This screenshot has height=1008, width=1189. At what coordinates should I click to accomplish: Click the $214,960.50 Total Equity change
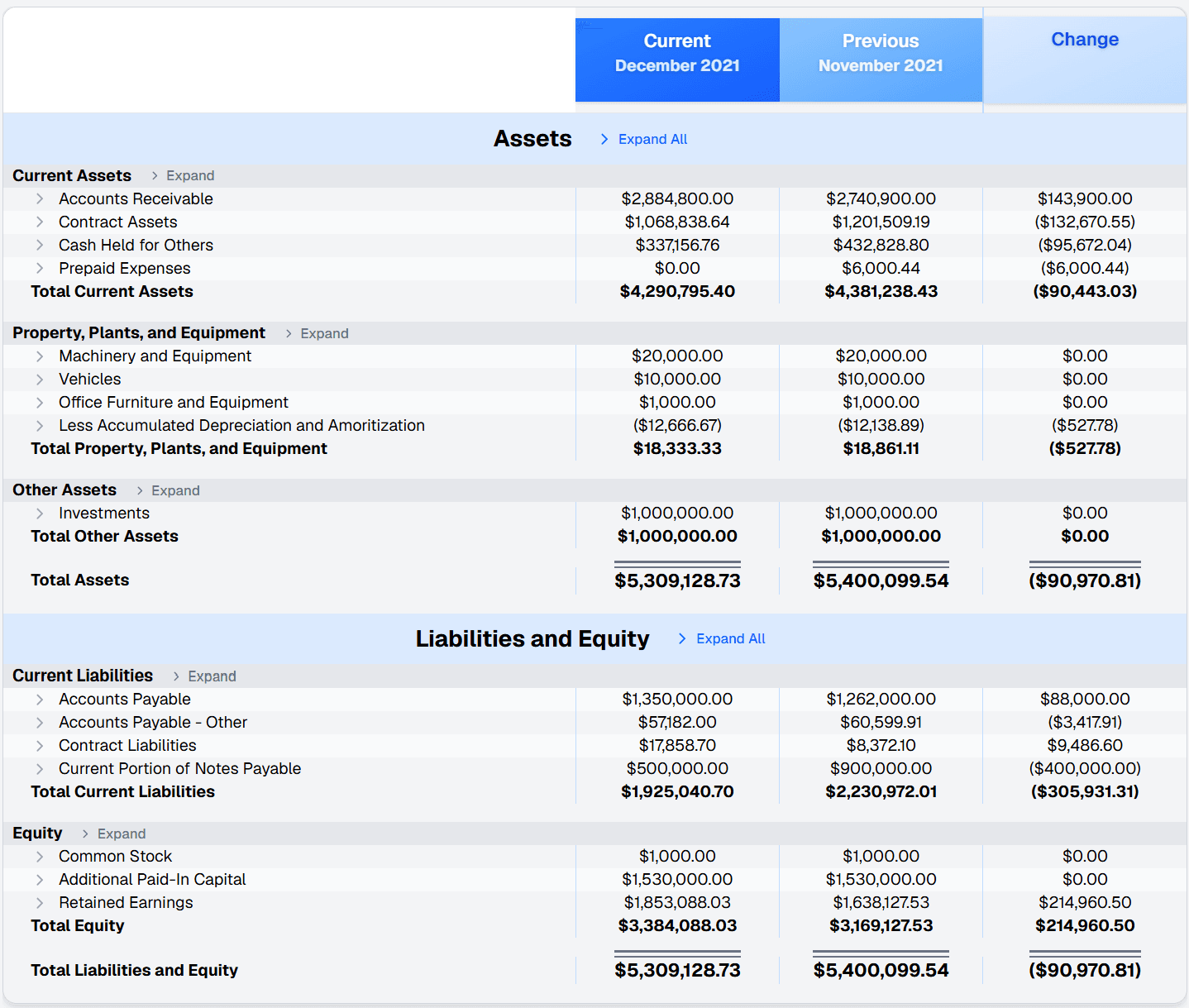click(1085, 925)
